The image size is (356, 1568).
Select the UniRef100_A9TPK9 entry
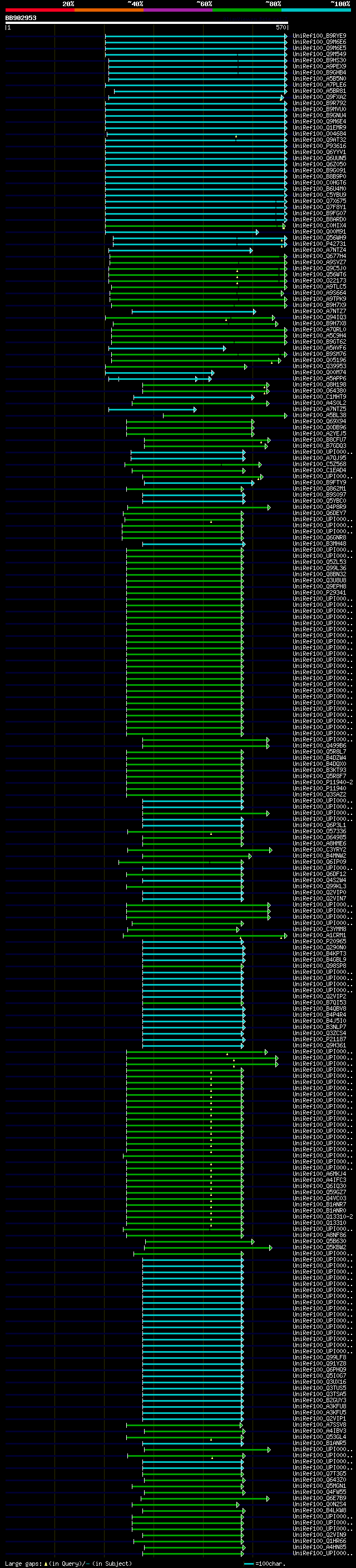(319, 298)
